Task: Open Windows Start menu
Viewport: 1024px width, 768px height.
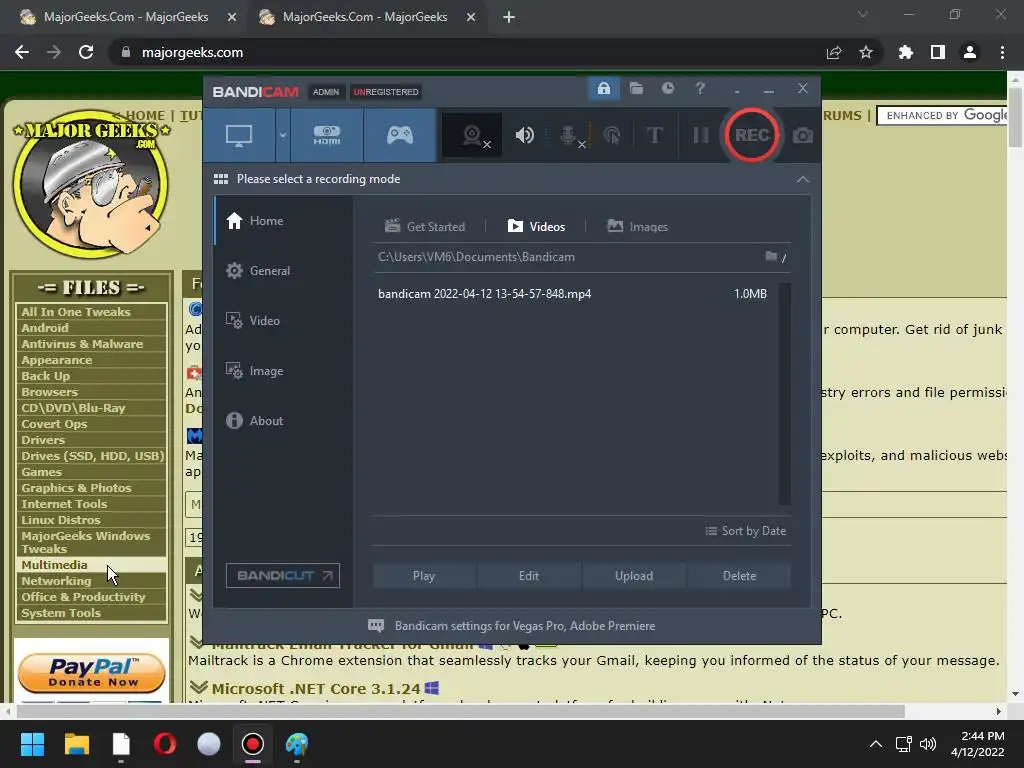Action: 32,744
